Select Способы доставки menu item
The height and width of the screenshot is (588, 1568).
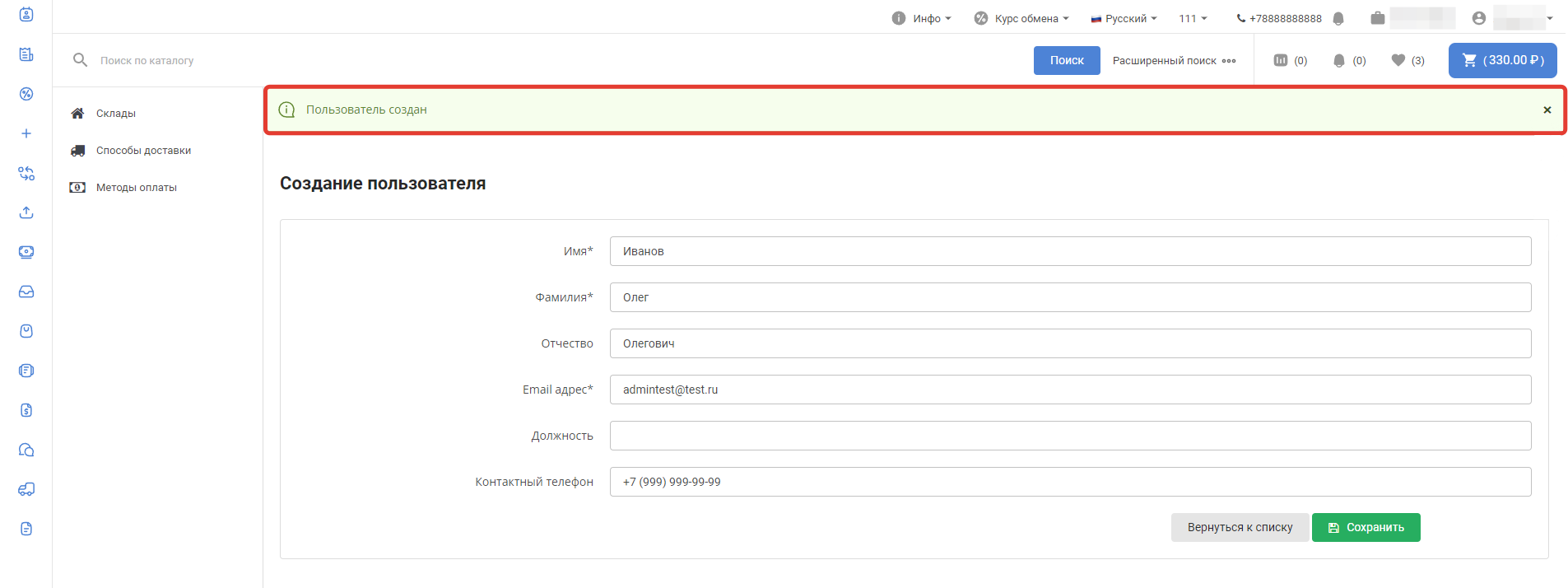tap(143, 151)
